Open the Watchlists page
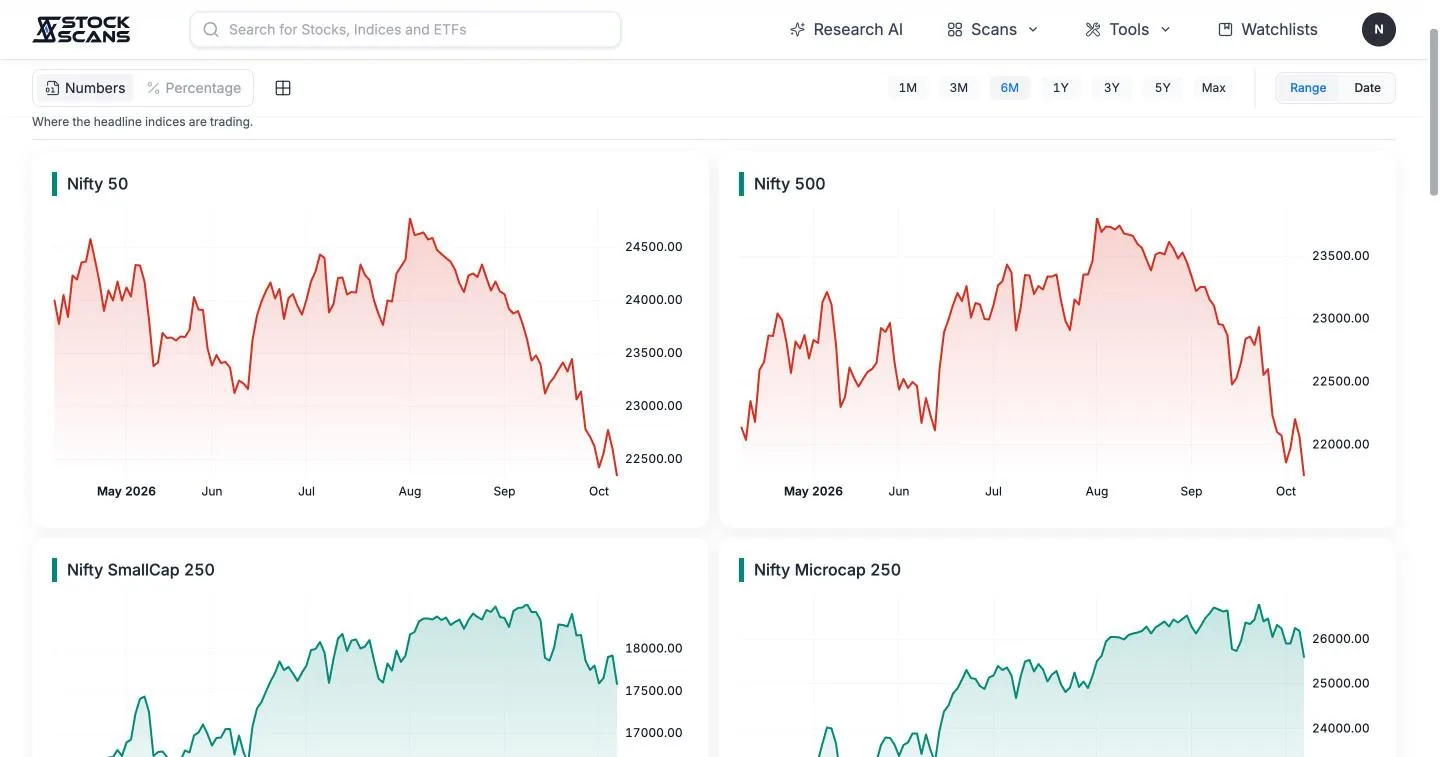Screen dimensions: 1440x757 1268,29
